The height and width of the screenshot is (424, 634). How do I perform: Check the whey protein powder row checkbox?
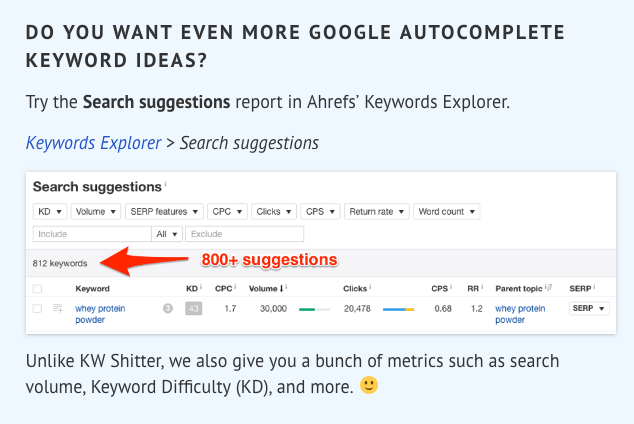click(x=37, y=309)
